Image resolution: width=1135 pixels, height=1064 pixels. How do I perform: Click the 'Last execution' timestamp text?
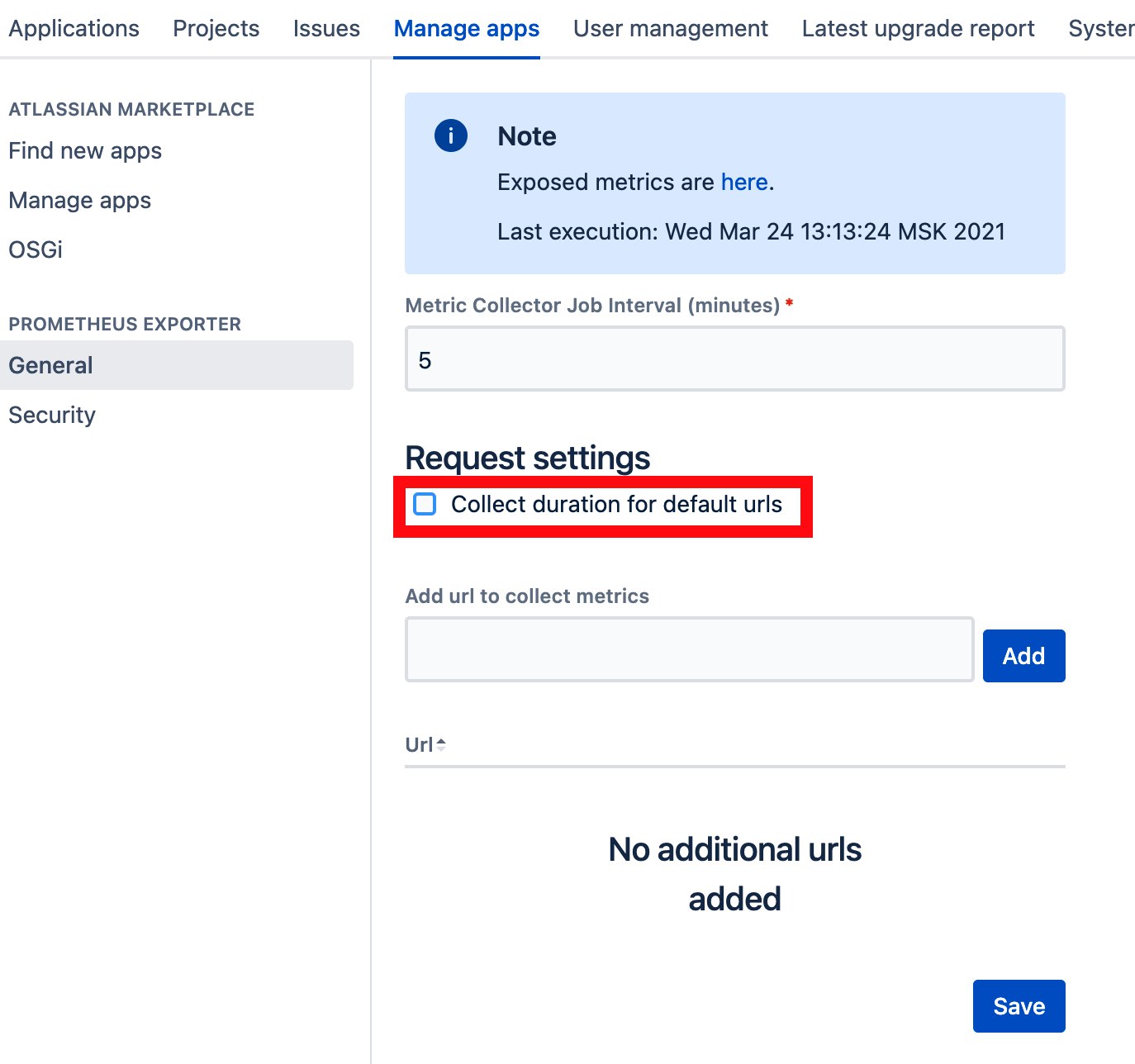(x=751, y=232)
